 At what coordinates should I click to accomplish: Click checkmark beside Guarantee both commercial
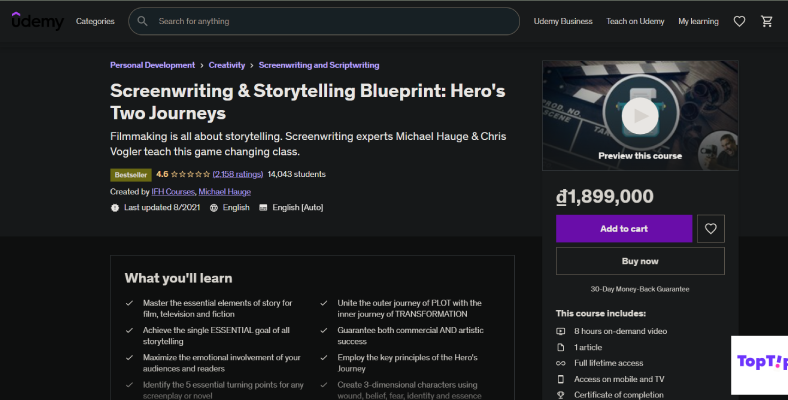[x=324, y=330]
